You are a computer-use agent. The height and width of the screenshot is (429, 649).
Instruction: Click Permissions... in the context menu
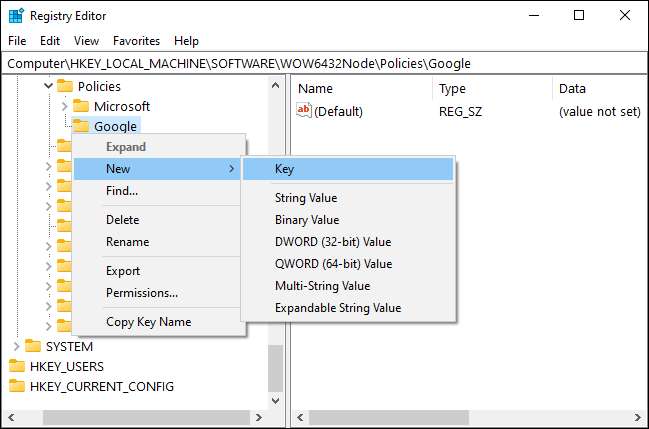click(x=142, y=293)
